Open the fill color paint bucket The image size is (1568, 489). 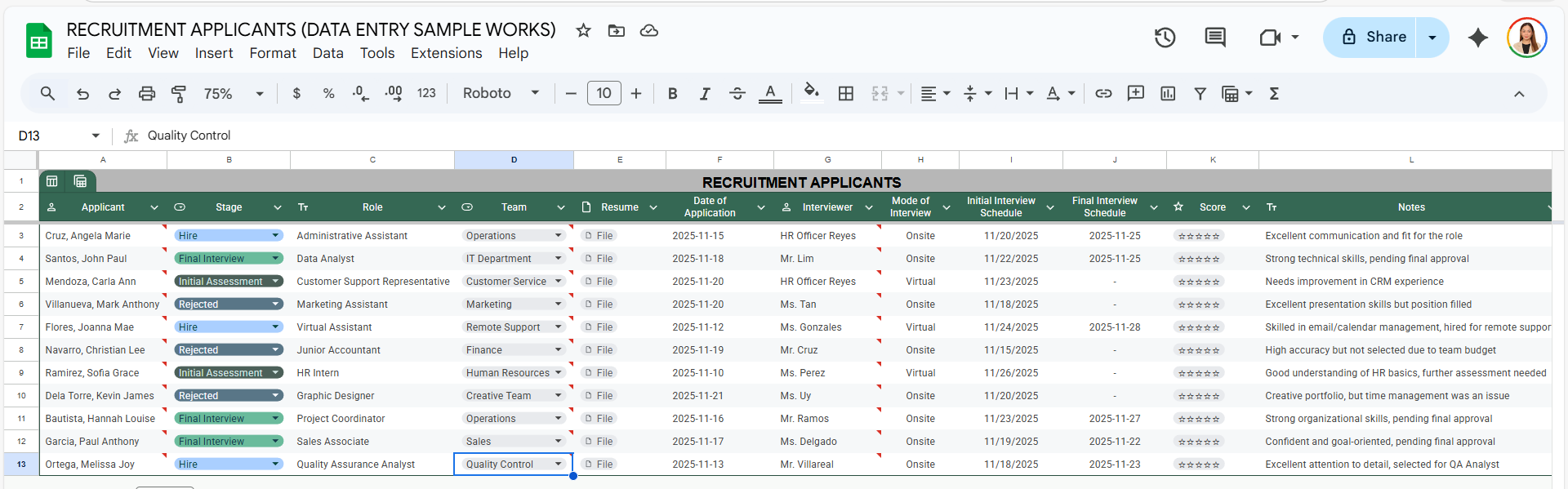(811, 92)
